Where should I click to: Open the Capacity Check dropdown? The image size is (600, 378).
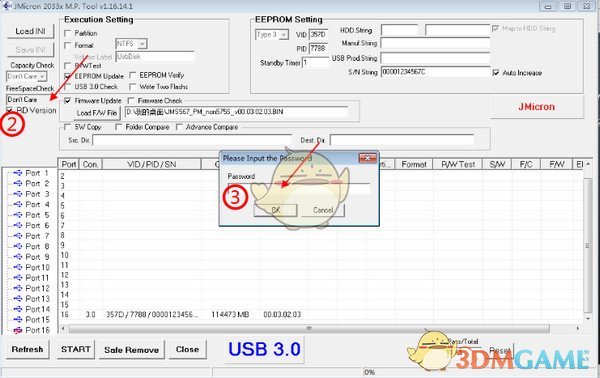[42, 77]
